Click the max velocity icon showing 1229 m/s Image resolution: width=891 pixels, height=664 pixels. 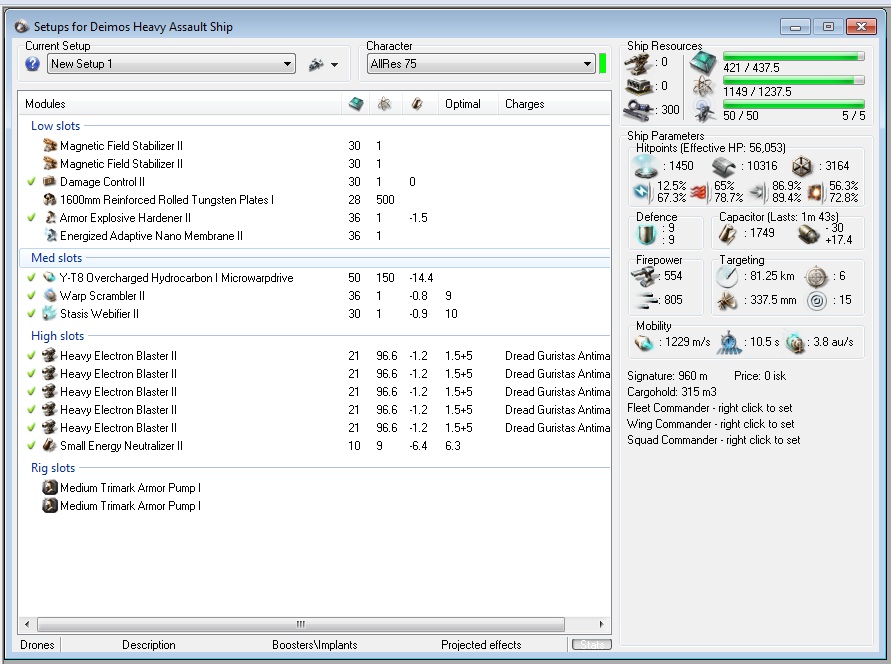pyautogui.click(x=644, y=343)
